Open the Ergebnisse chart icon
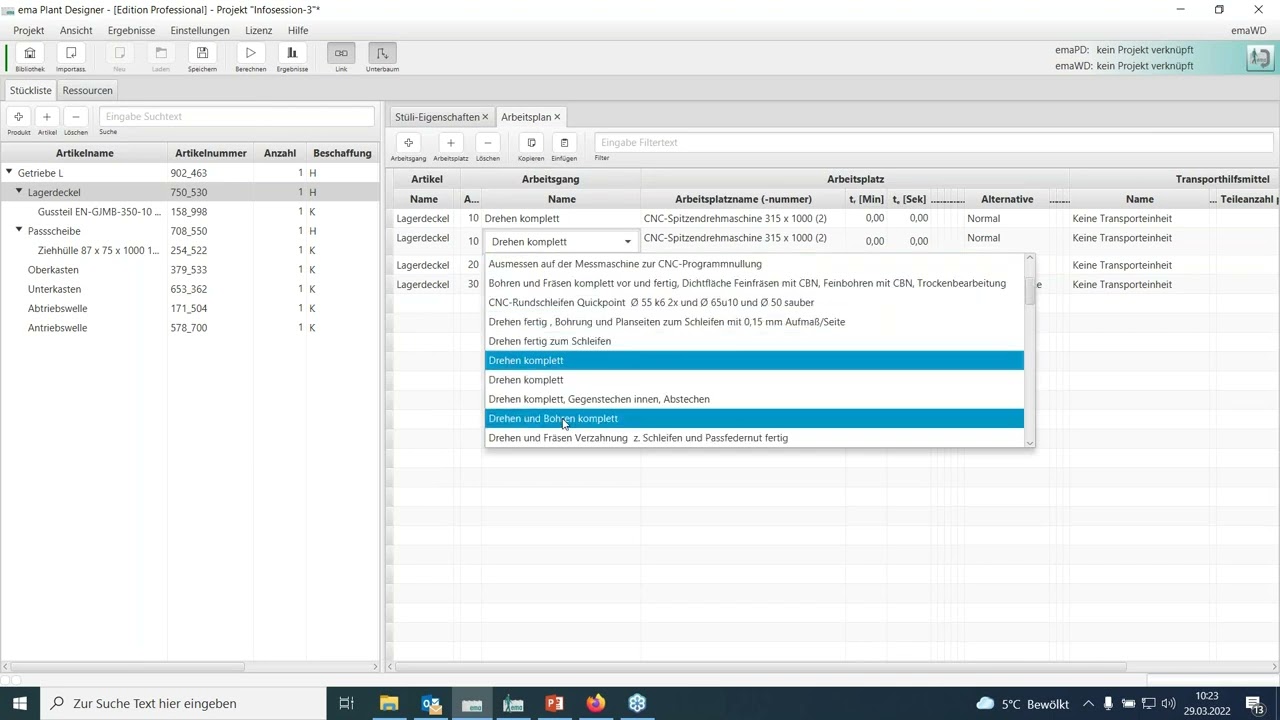The height and width of the screenshot is (720, 1280). [292, 54]
